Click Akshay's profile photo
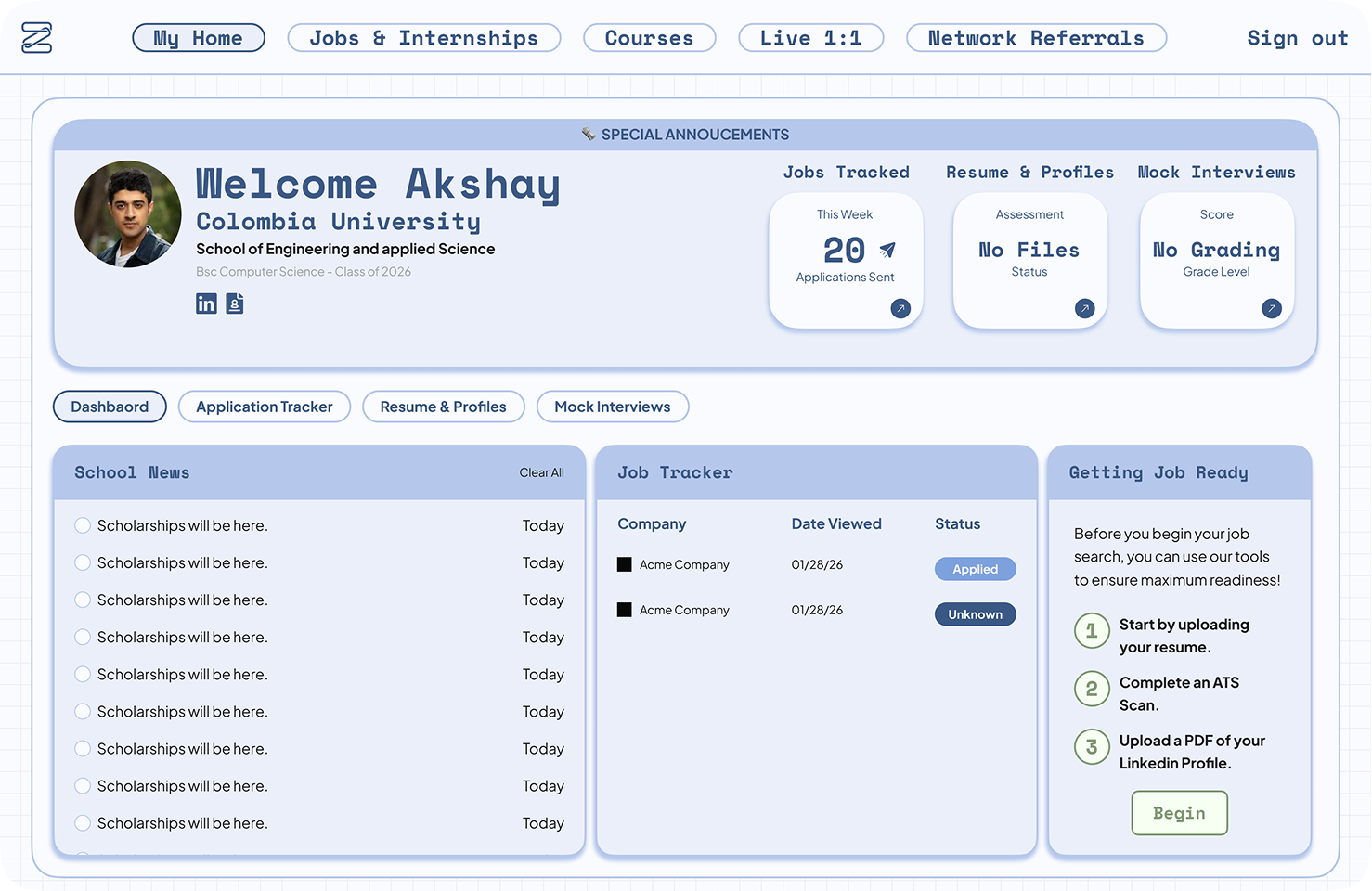Viewport: 1372px width, 891px height. click(128, 214)
